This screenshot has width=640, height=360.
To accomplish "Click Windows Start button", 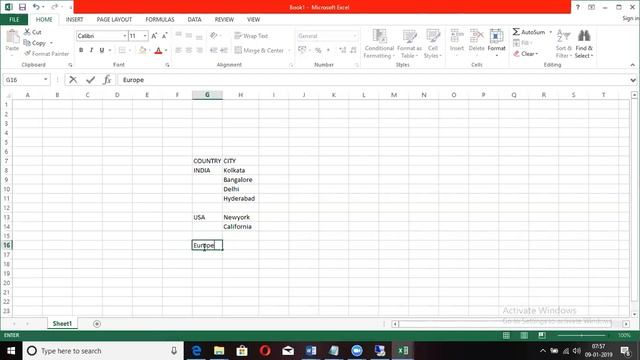I will tap(11, 351).
